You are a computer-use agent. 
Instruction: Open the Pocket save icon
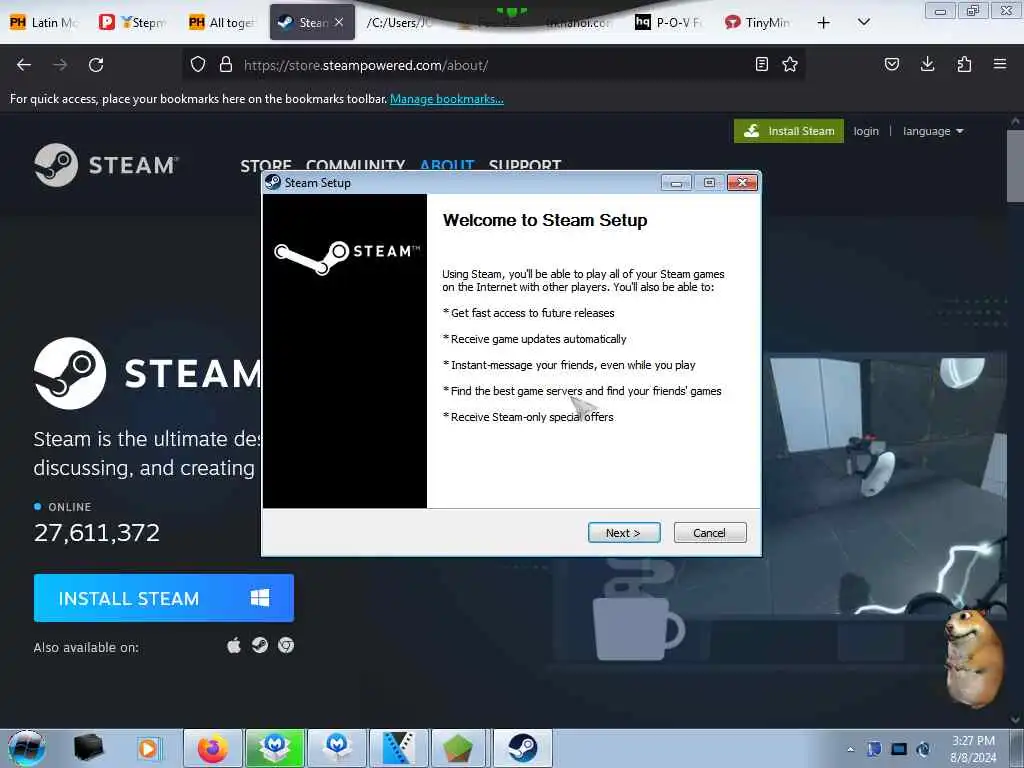891,64
